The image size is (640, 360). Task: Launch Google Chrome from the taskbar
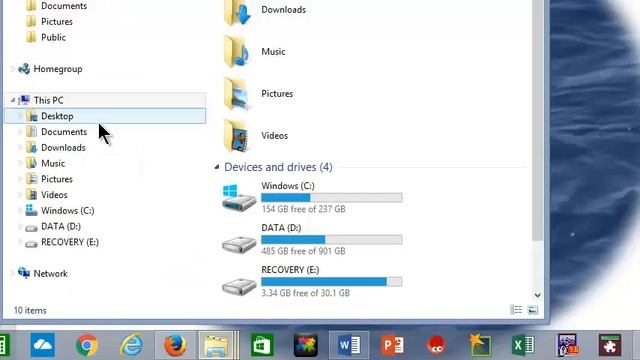87,345
